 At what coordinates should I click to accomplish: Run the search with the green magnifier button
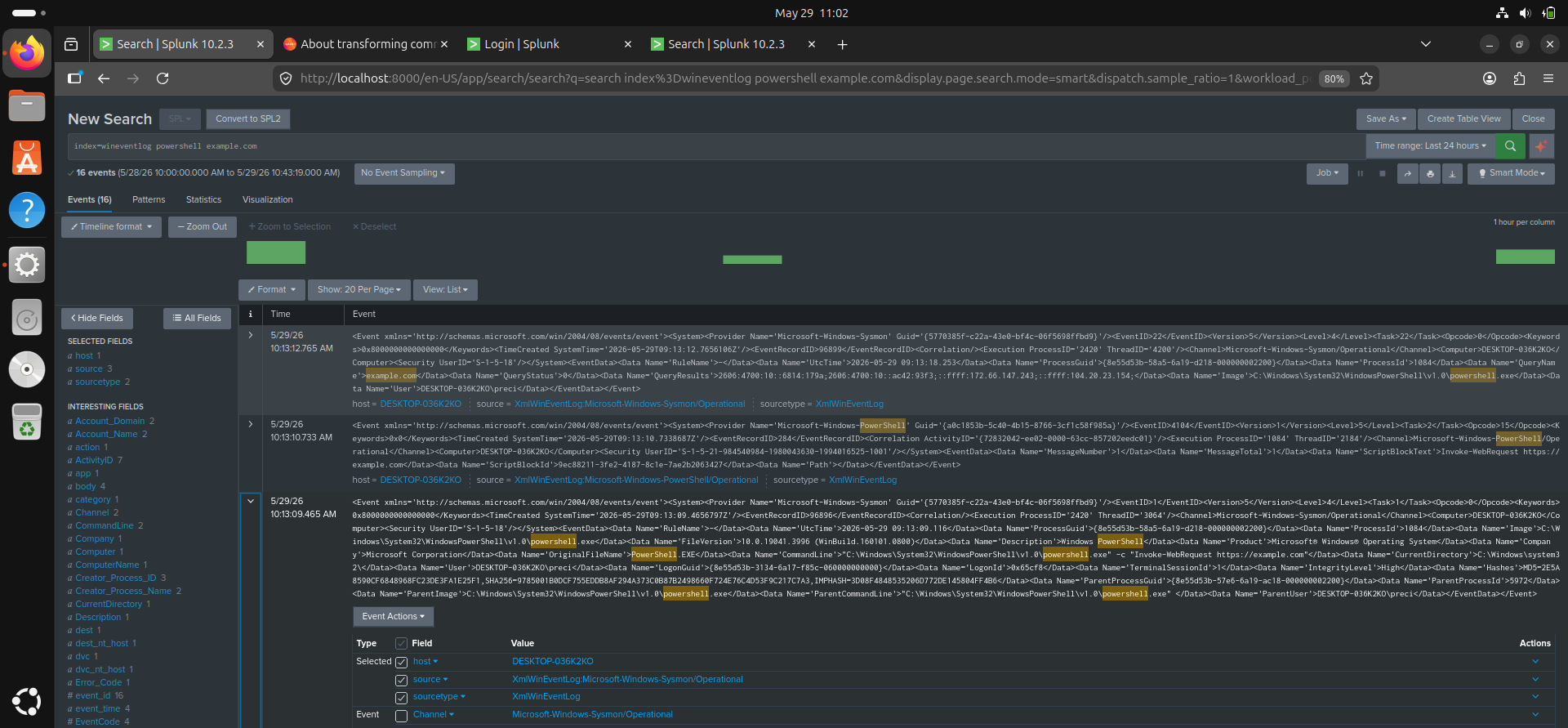tap(1510, 146)
